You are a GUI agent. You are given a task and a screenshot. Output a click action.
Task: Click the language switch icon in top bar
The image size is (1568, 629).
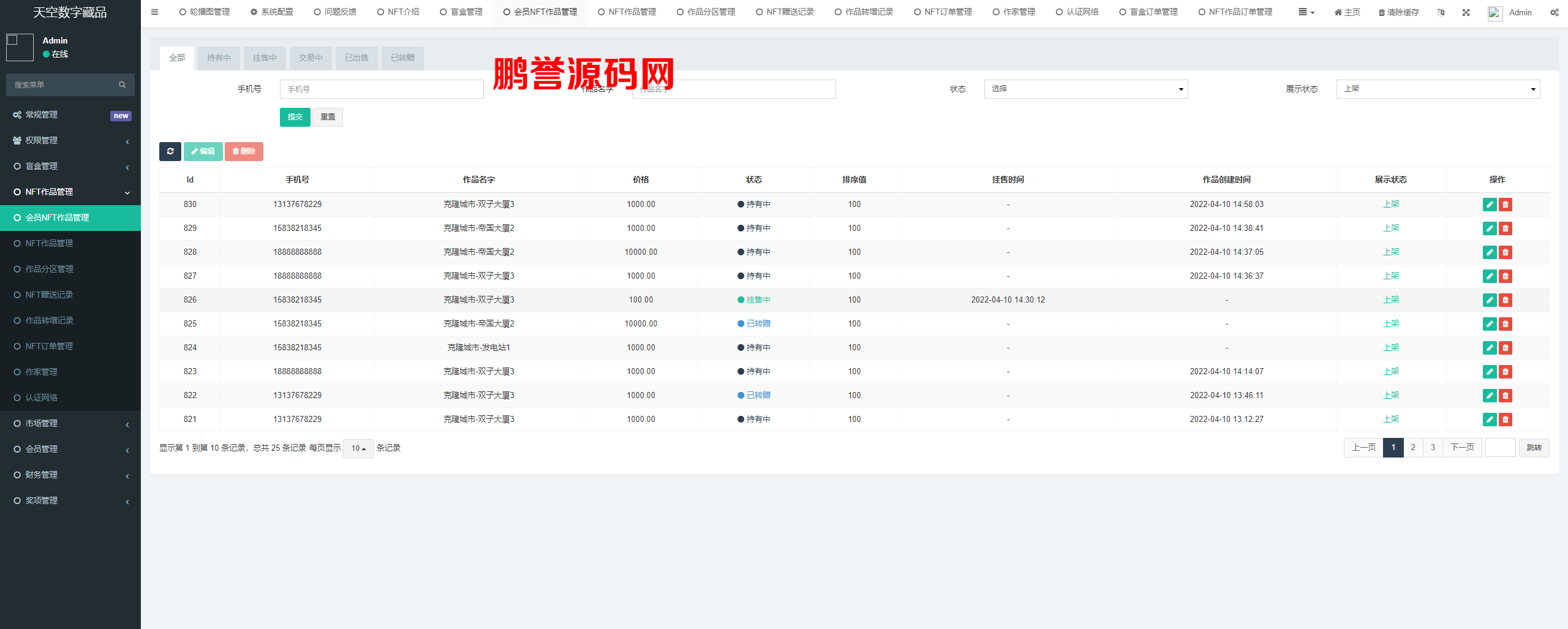click(x=1441, y=12)
